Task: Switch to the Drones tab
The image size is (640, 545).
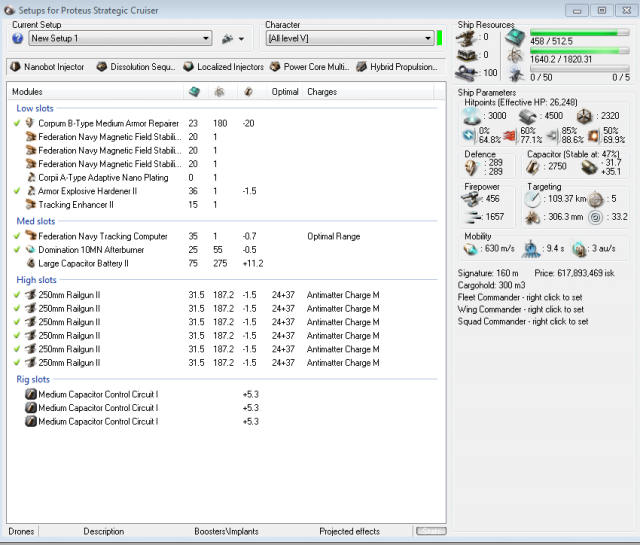Action: pos(21,531)
